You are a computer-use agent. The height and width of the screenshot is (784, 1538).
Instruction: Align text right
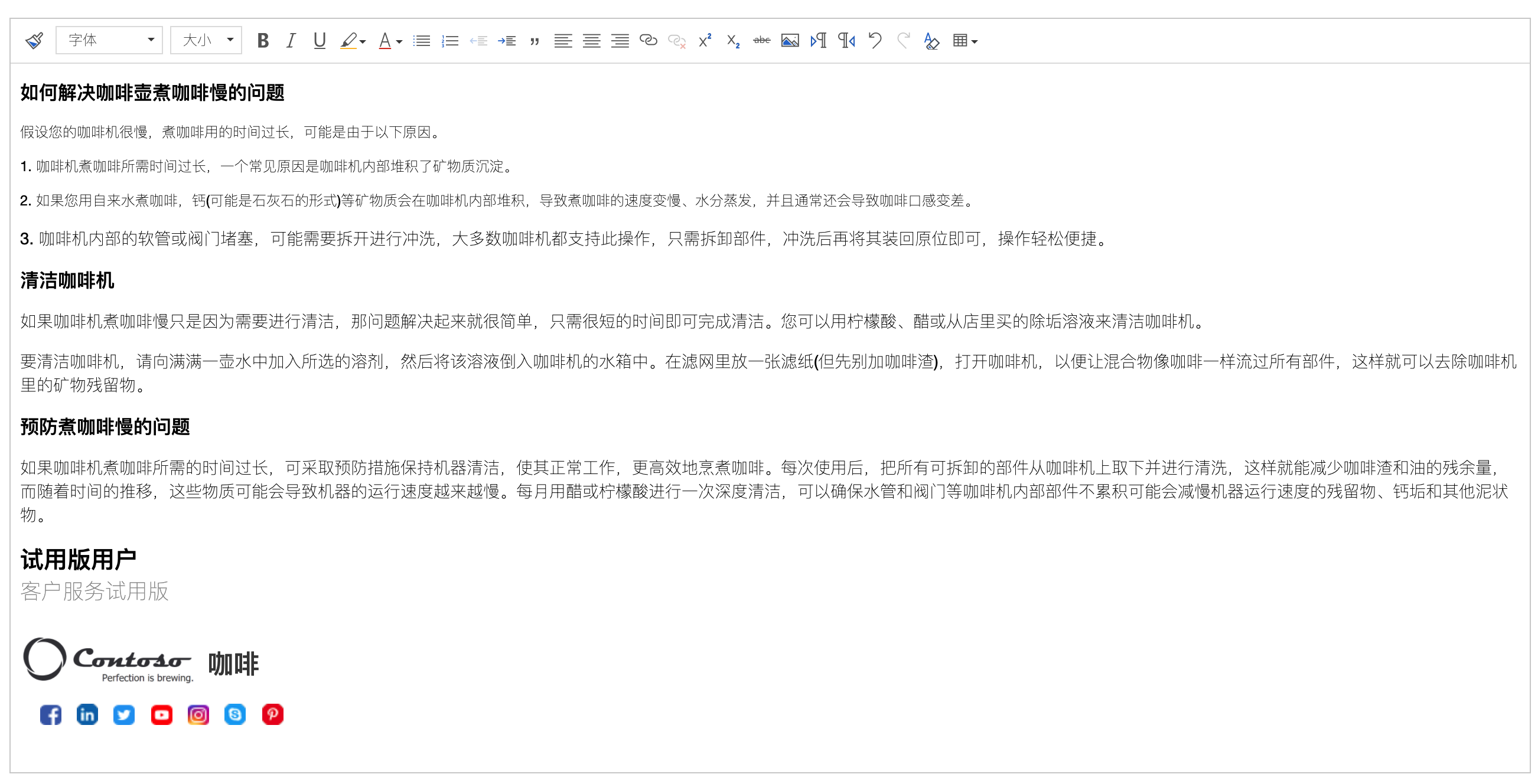coord(620,41)
